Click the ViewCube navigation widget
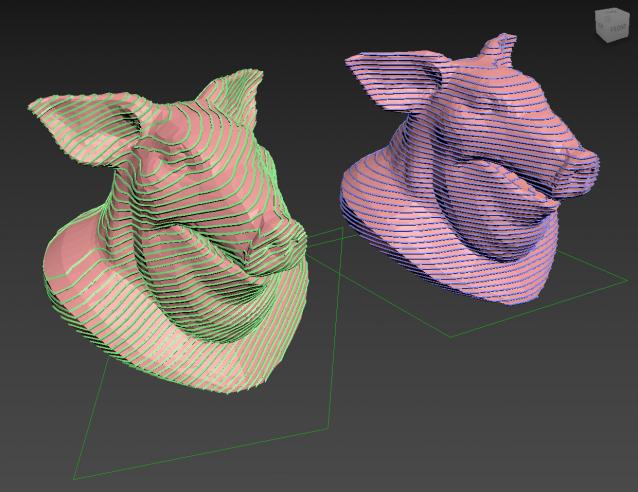This screenshot has width=638, height=492. (x=613, y=25)
